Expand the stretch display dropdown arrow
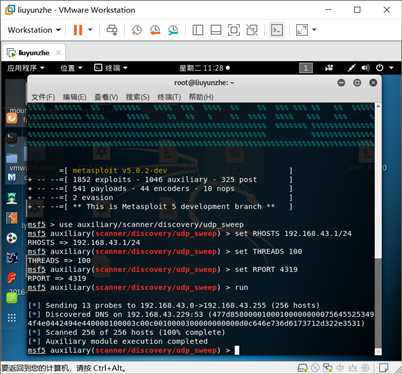The width and height of the screenshot is (402, 374). coord(314,30)
